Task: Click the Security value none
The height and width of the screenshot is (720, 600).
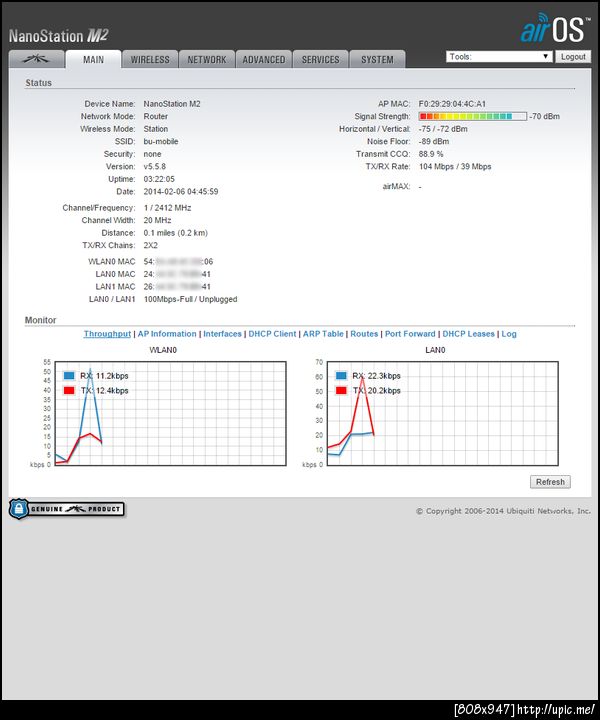Action: [152, 154]
